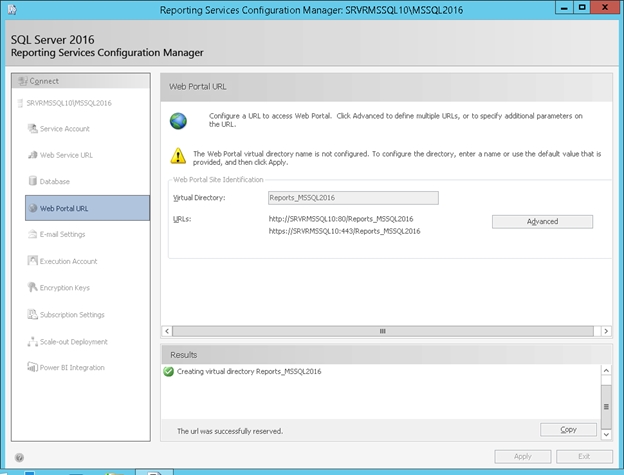
Task: Click the Apply button
Action: (523, 457)
